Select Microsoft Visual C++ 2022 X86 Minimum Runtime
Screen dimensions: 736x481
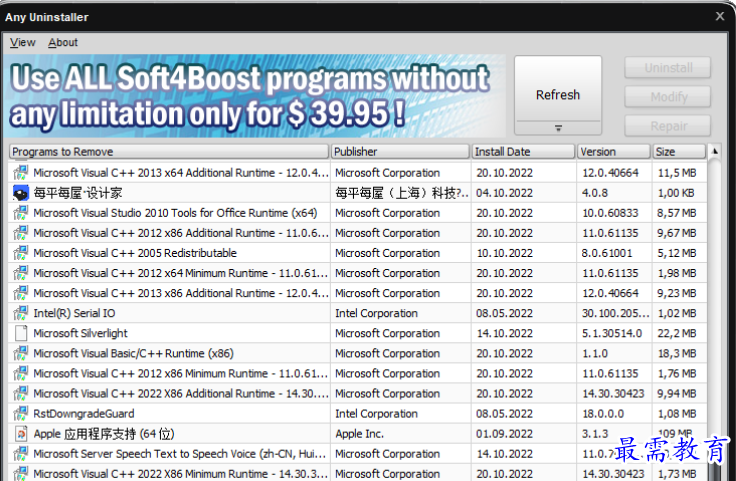pyautogui.click(x=181, y=473)
